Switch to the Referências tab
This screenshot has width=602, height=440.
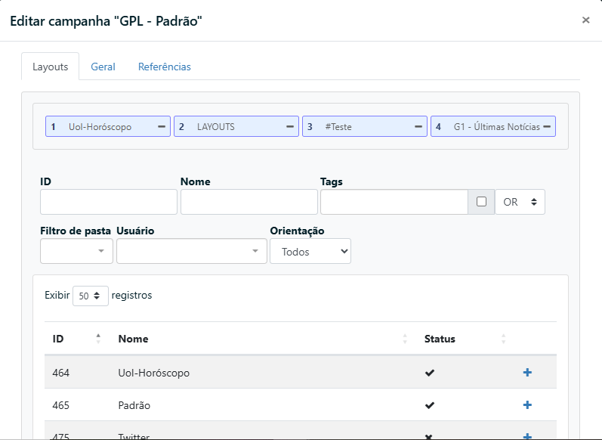tap(164, 67)
